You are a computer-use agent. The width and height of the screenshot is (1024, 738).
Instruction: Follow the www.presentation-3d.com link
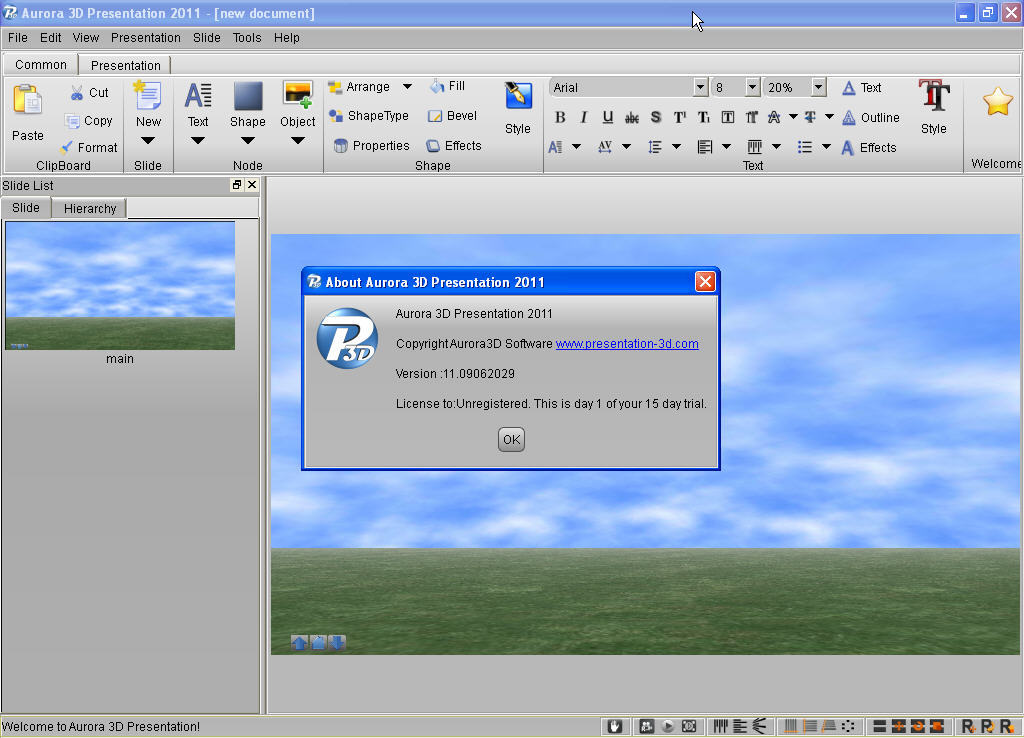627,343
